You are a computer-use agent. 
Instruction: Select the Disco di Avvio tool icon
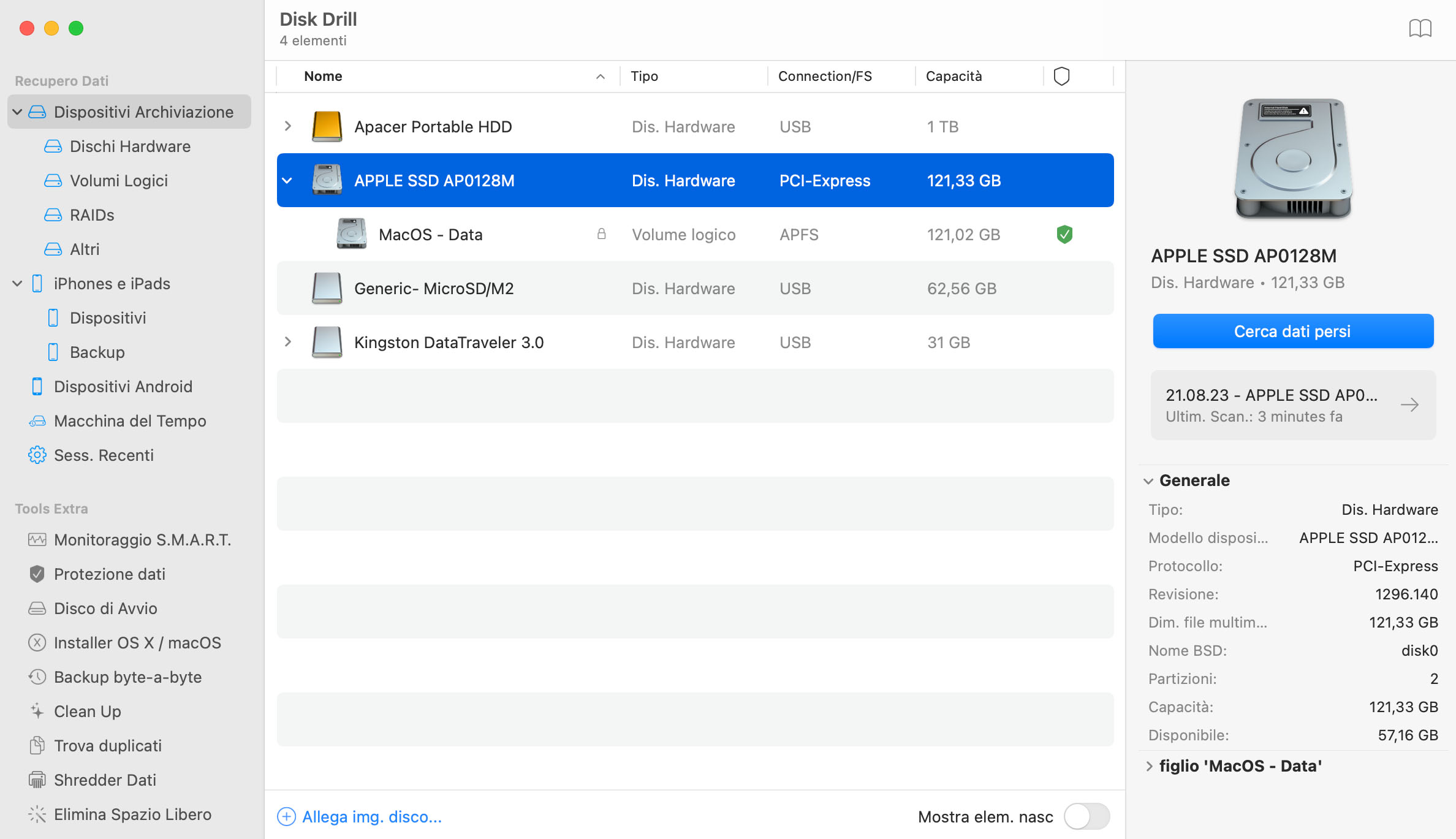(x=36, y=609)
